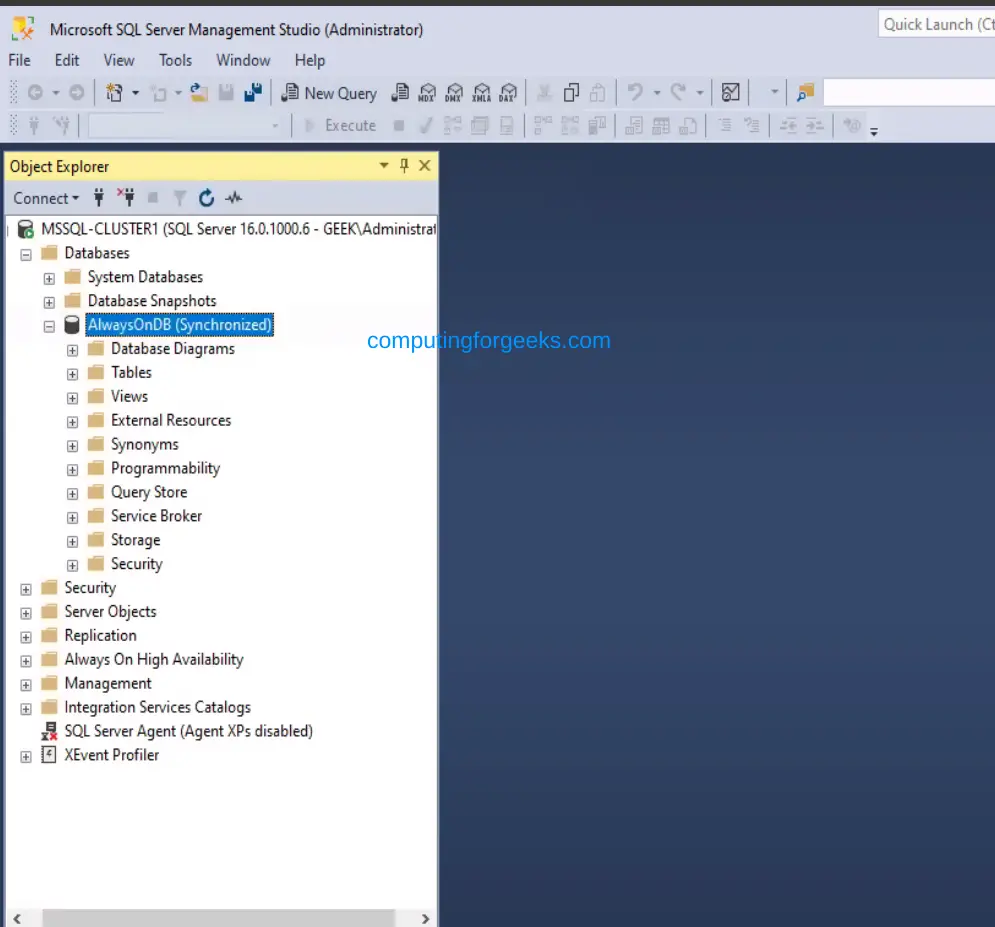Close the Object Explorer panel
This screenshot has height=927, width=995.
[425, 166]
